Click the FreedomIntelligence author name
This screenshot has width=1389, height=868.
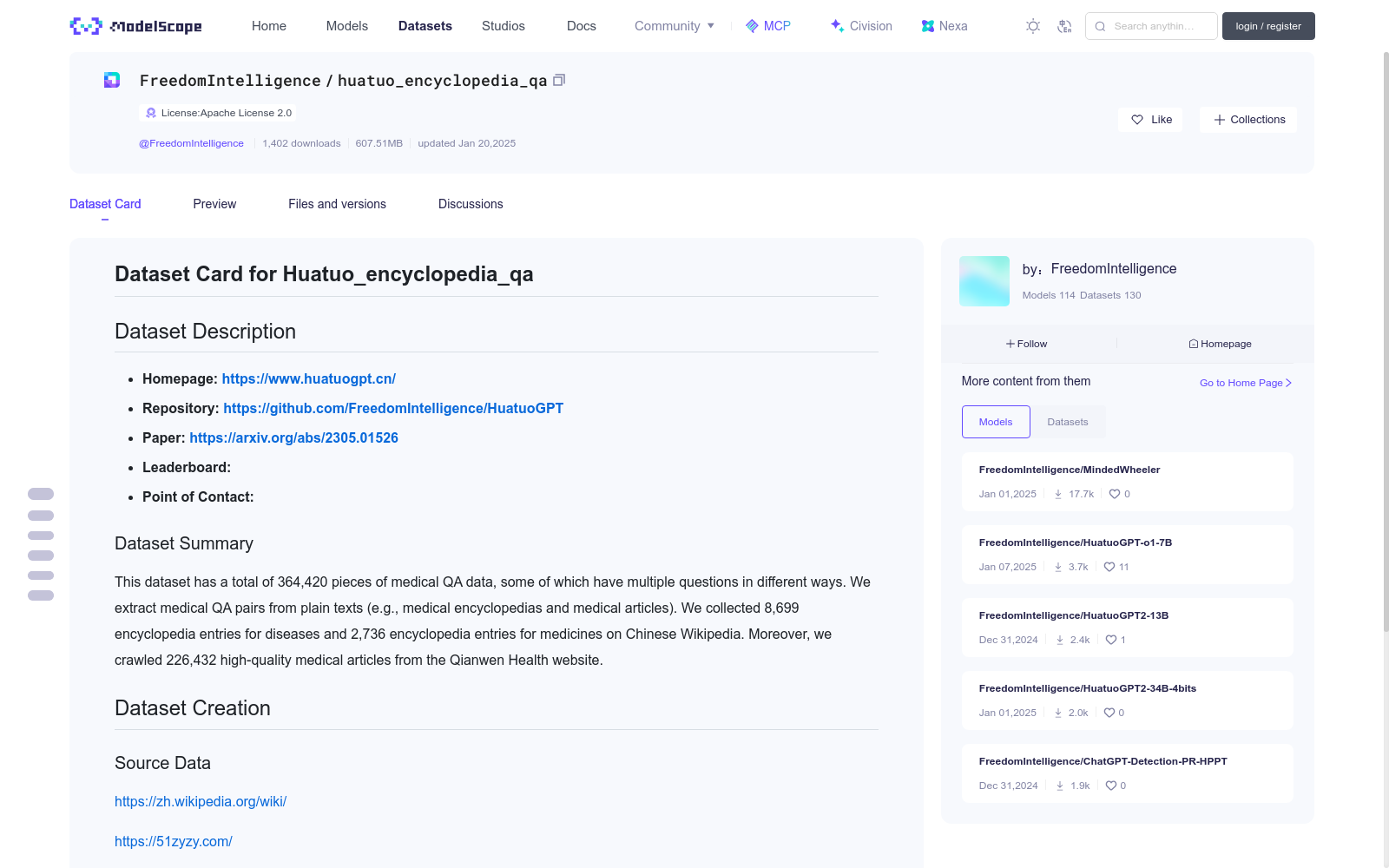click(x=1114, y=269)
